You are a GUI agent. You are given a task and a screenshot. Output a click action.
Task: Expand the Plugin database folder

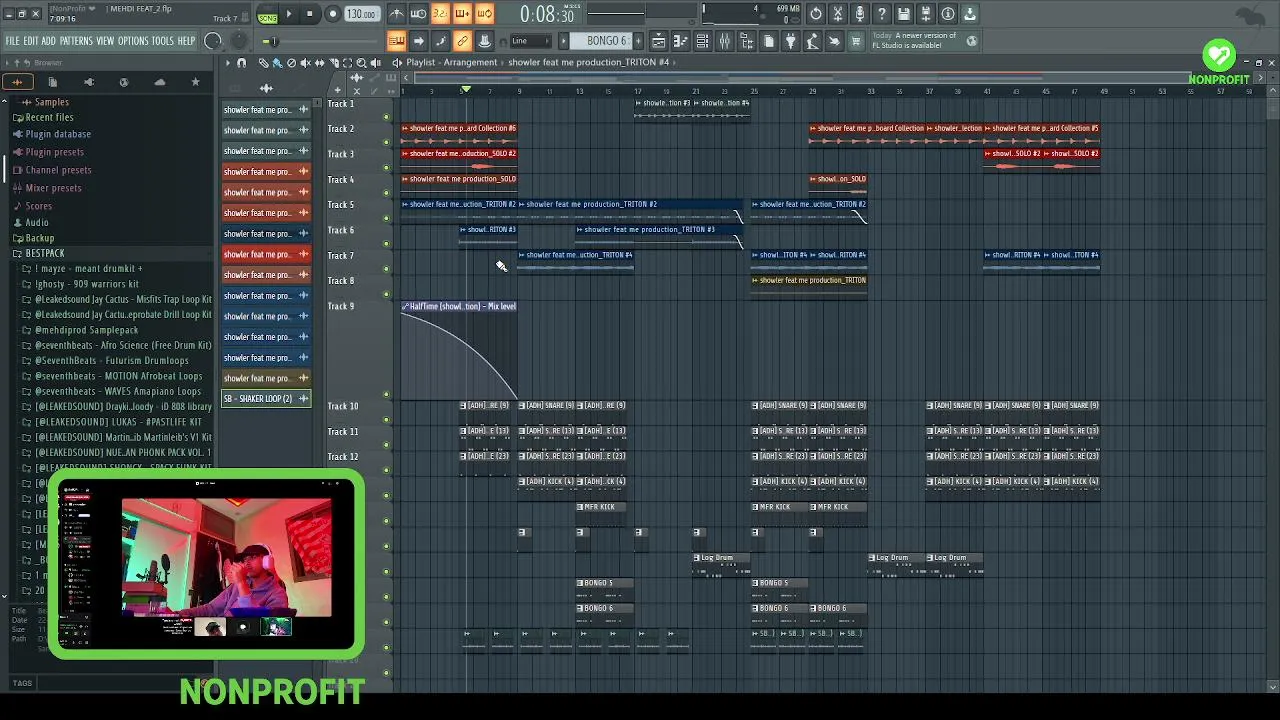(x=58, y=134)
